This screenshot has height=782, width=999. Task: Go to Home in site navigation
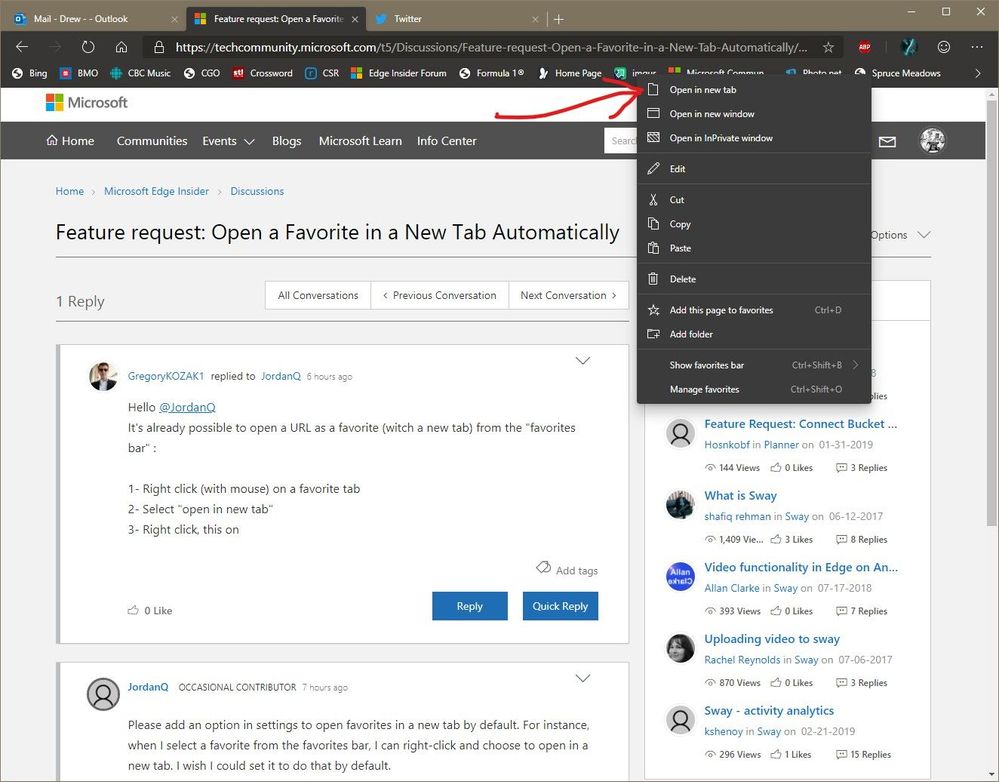coord(70,141)
